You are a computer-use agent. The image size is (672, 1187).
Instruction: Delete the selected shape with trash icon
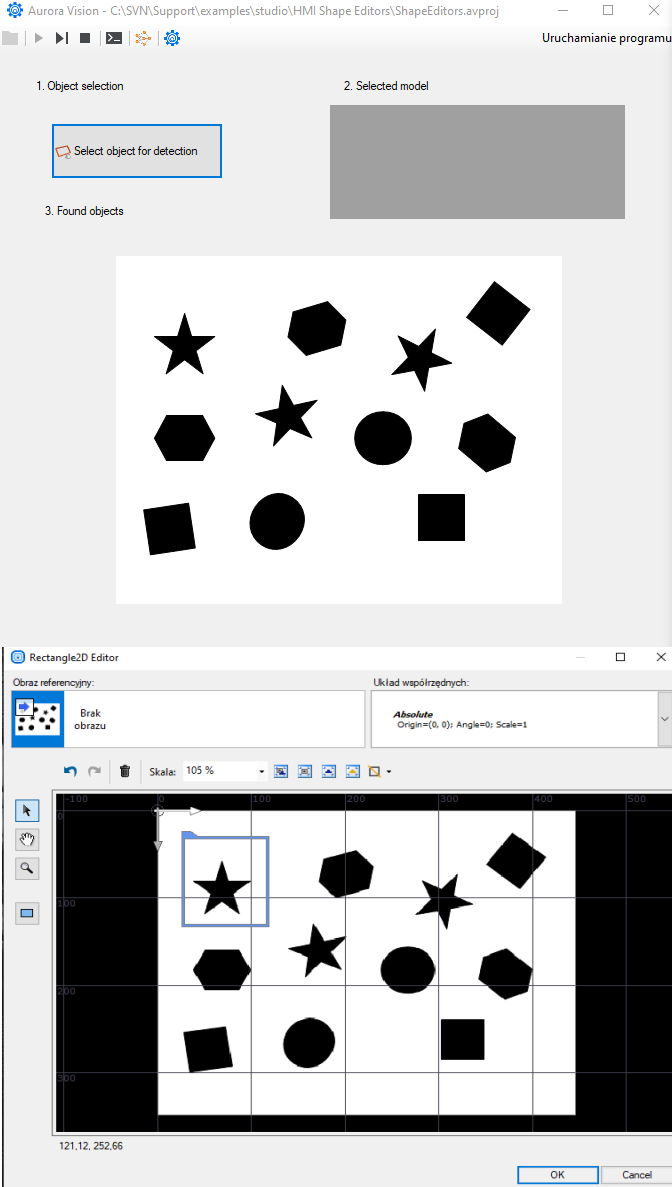[125, 771]
